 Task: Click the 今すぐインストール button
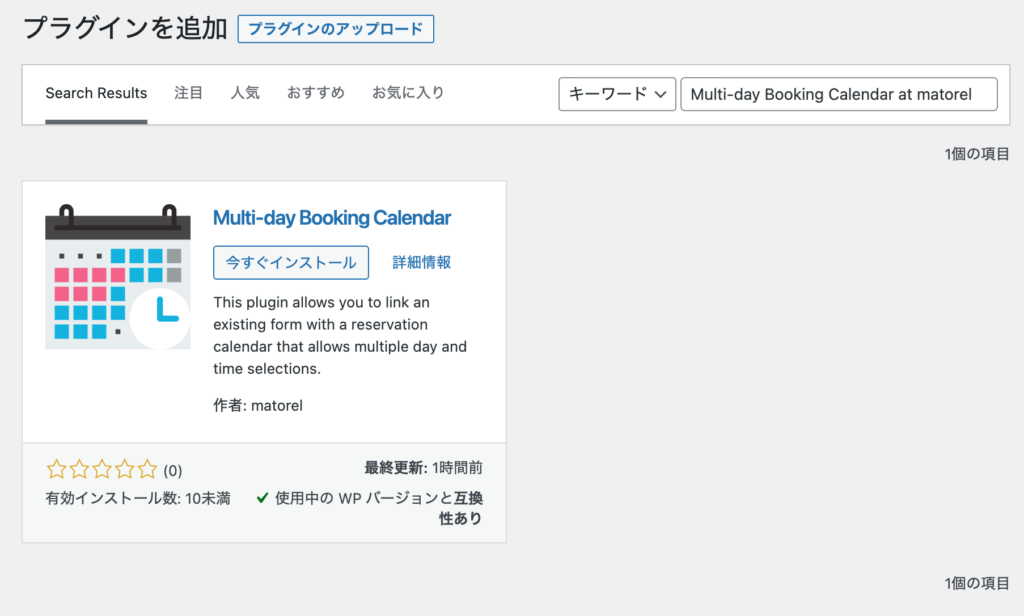[291, 263]
